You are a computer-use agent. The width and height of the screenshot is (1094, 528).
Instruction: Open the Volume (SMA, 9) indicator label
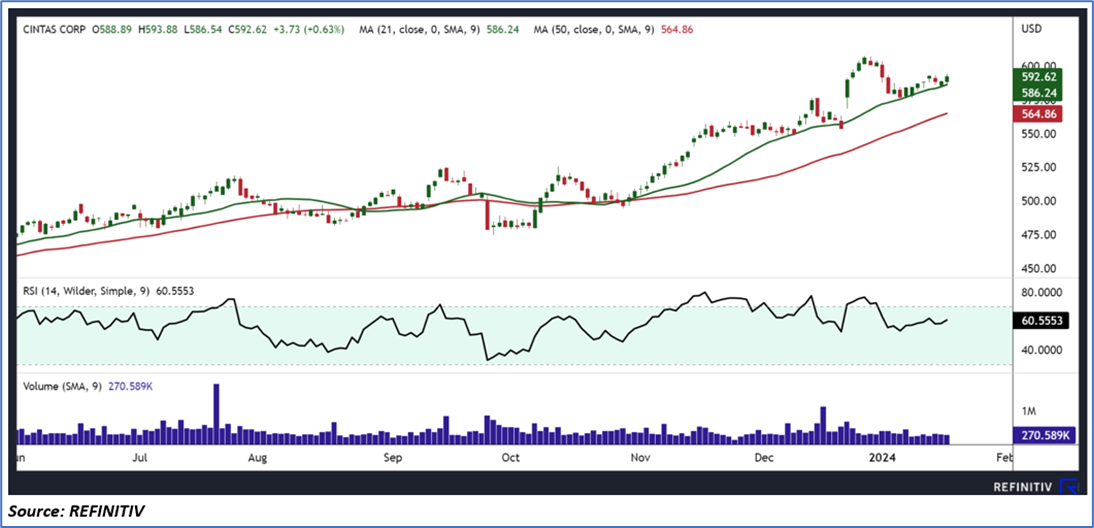click(x=62, y=388)
